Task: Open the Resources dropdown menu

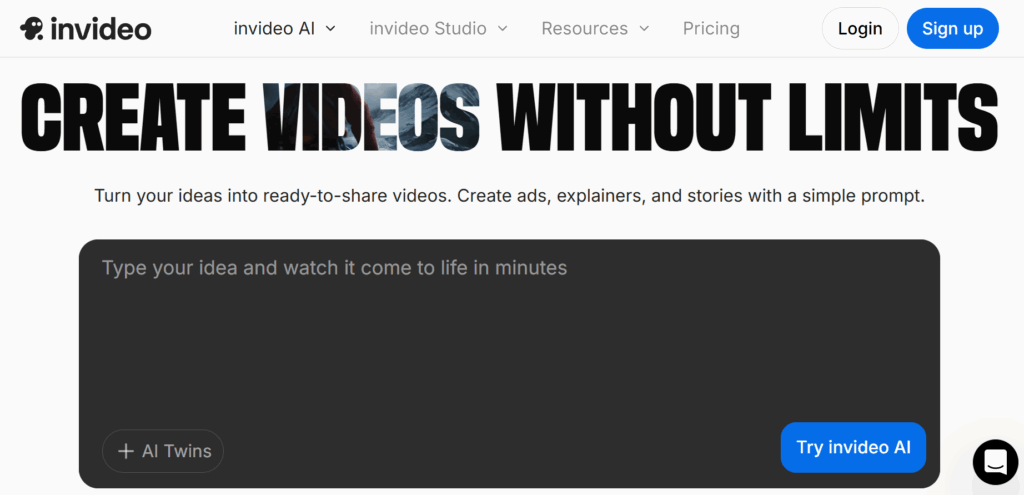Action: 595,29
